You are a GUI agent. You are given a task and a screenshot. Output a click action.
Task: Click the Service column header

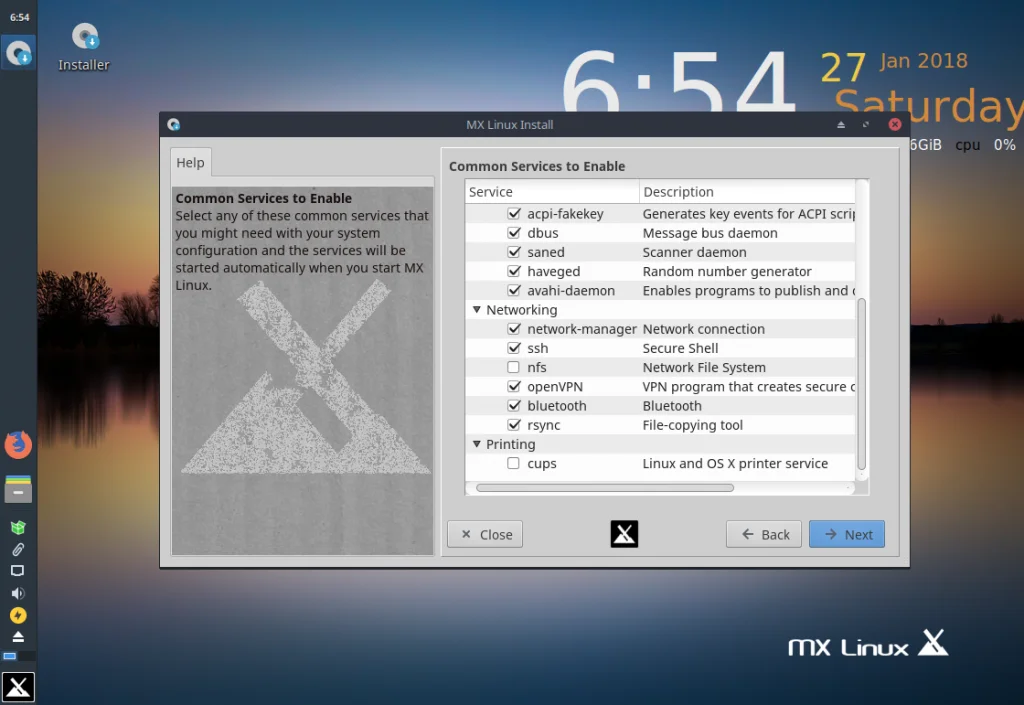tap(552, 192)
